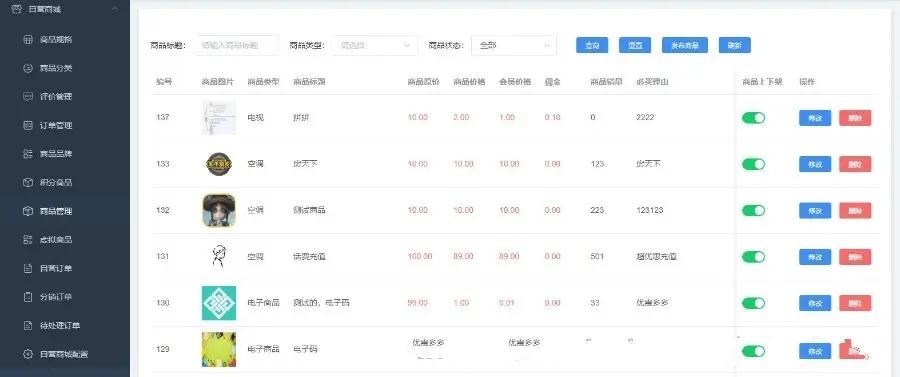The width and height of the screenshot is (900, 377).
Task: Open product image thumbnail for row 137
Action: click(219, 118)
